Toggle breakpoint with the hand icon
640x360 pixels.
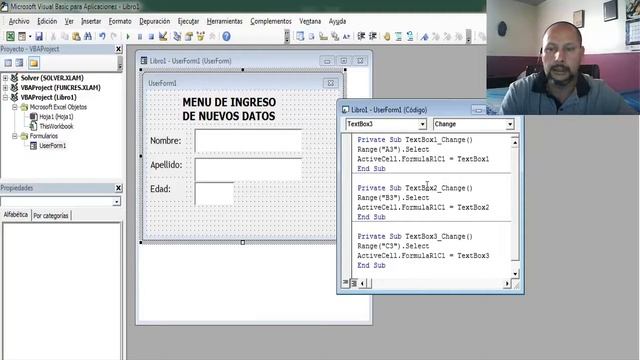(387, 36)
